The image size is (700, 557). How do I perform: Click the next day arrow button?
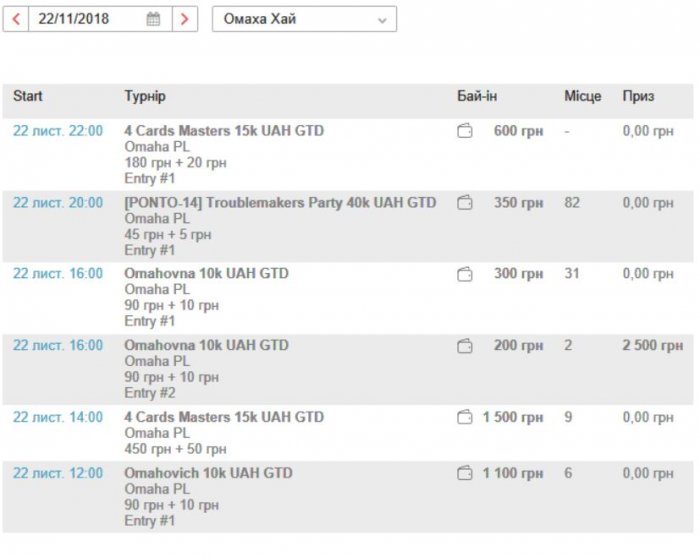coord(185,19)
